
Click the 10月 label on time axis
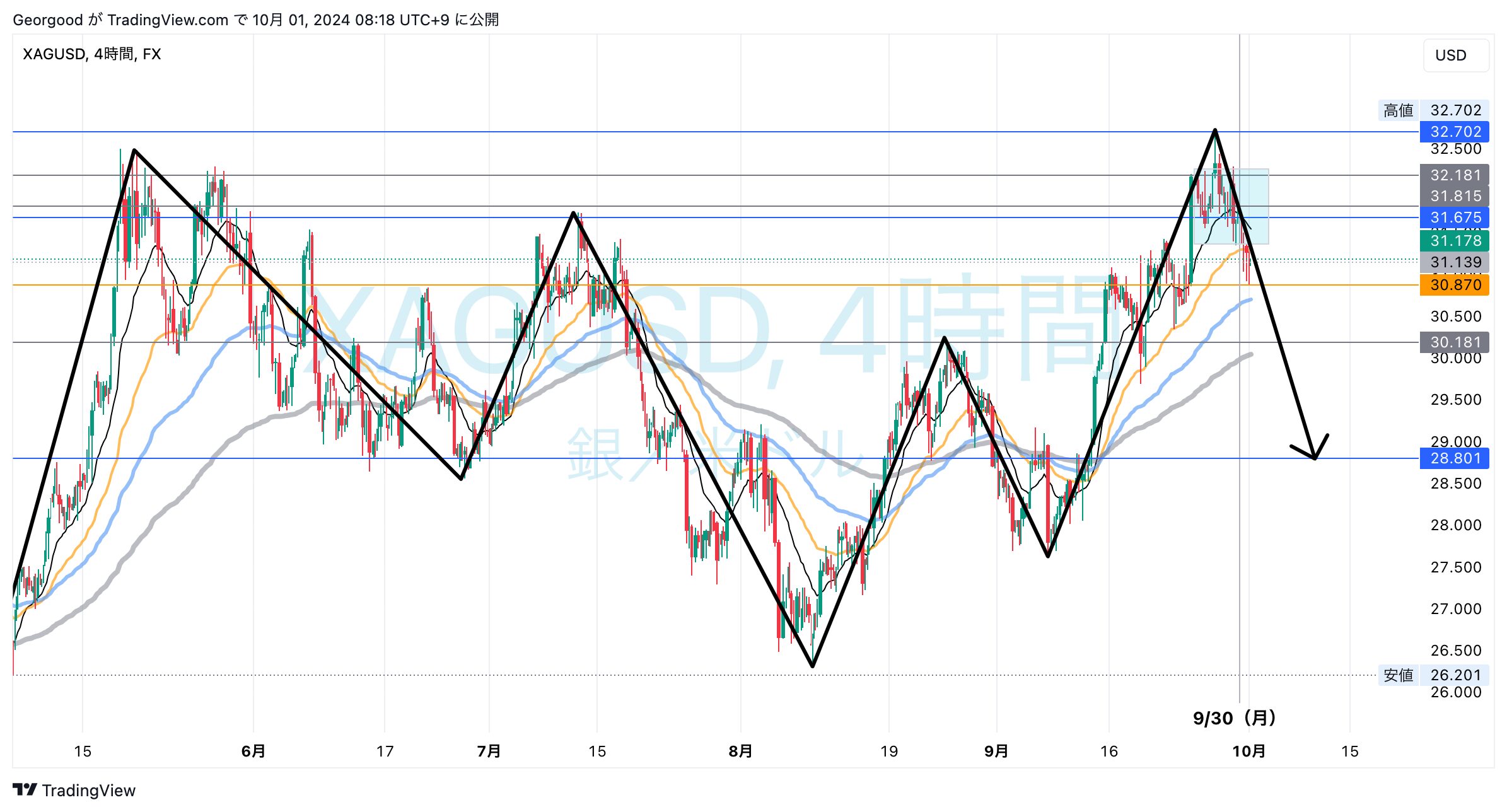1248,751
